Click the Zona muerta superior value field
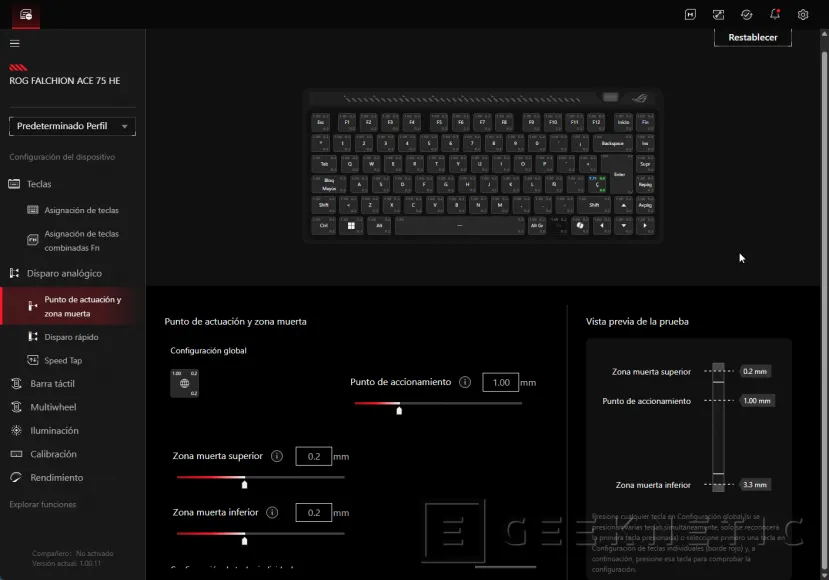 coord(313,456)
